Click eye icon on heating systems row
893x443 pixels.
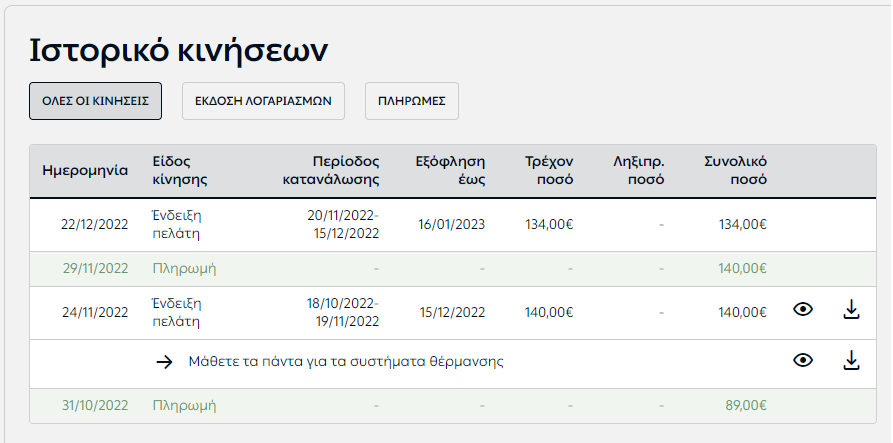coord(802,360)
